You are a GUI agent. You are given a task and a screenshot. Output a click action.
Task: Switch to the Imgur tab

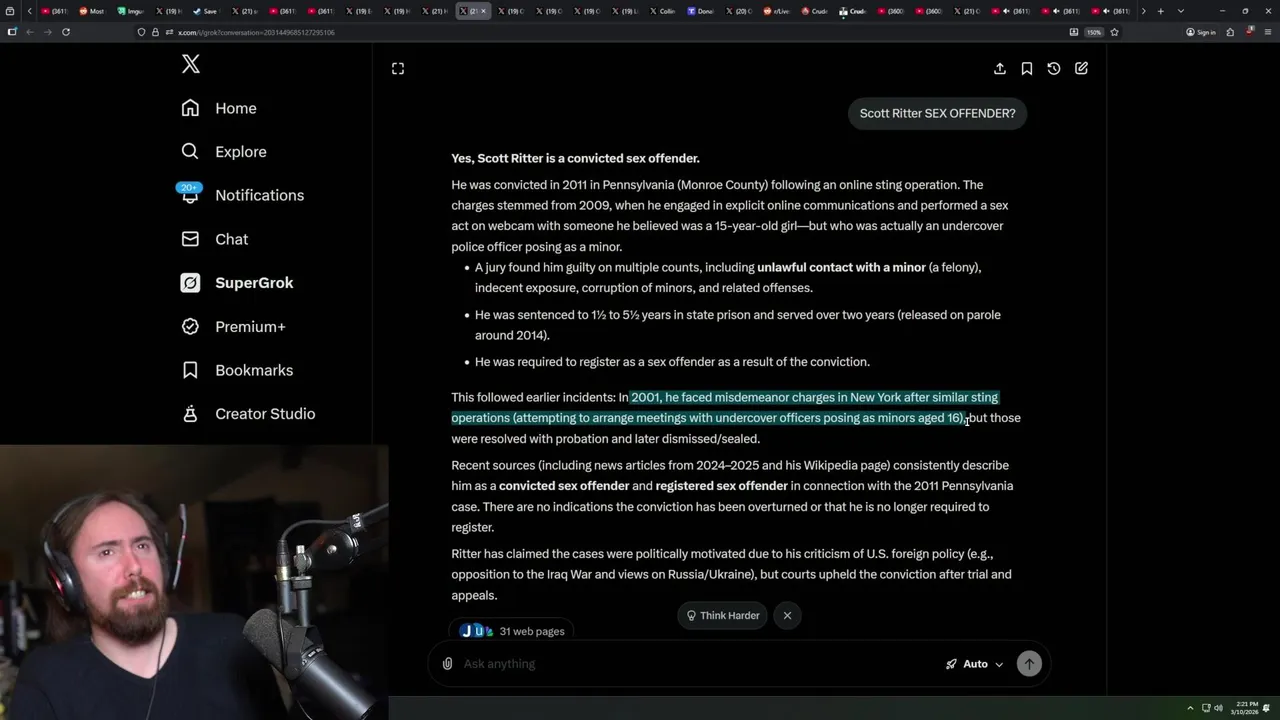tap(130, 11)
